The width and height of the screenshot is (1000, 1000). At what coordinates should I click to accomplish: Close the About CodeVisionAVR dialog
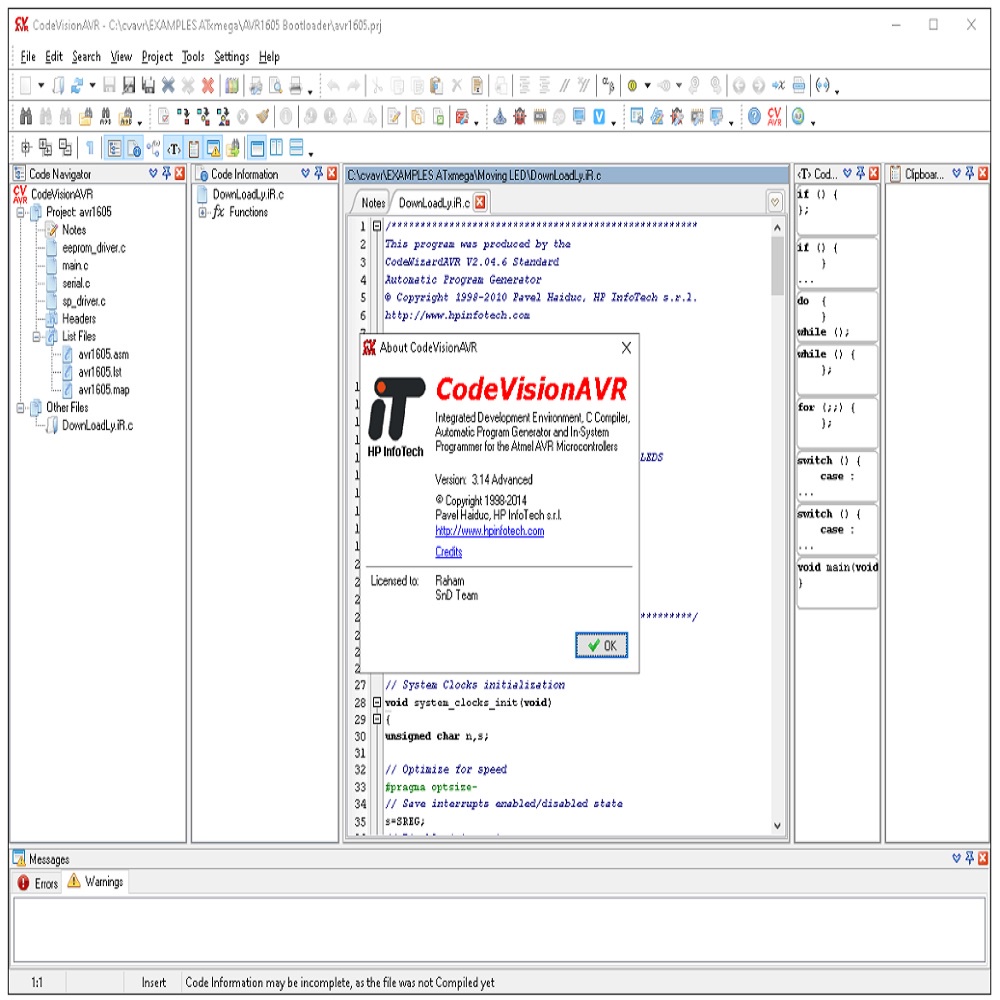626,348
